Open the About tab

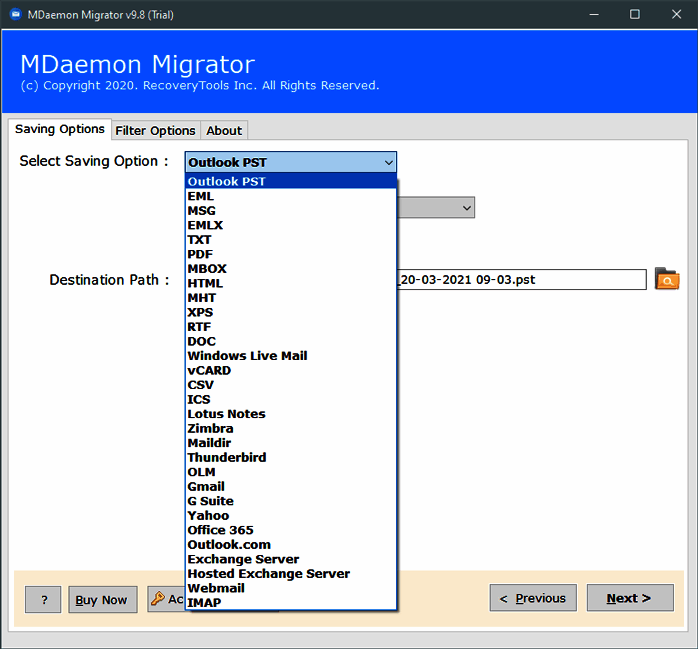click(224, 130)
